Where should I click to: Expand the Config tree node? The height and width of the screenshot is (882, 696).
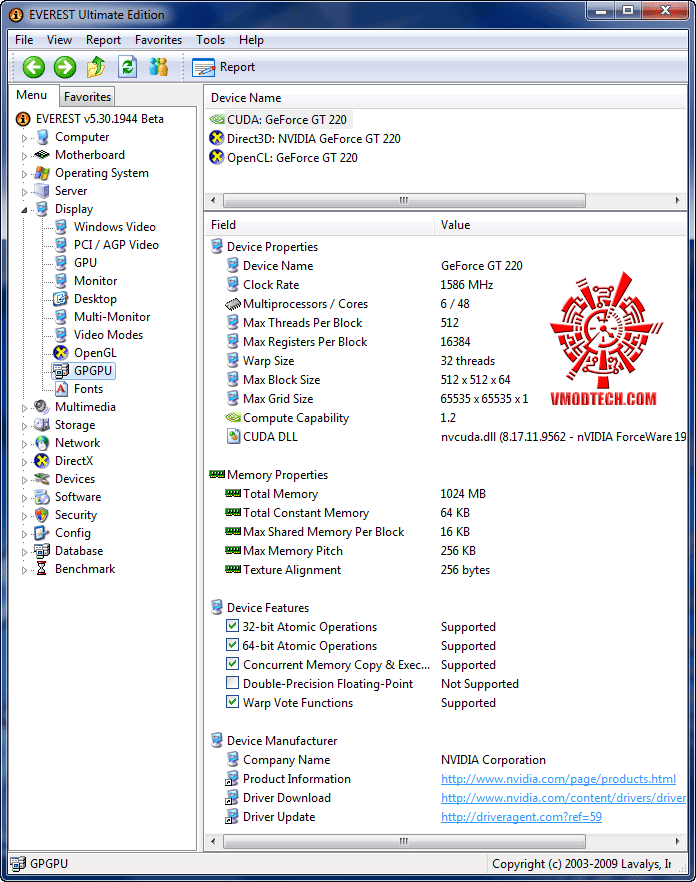coord(24,534)
